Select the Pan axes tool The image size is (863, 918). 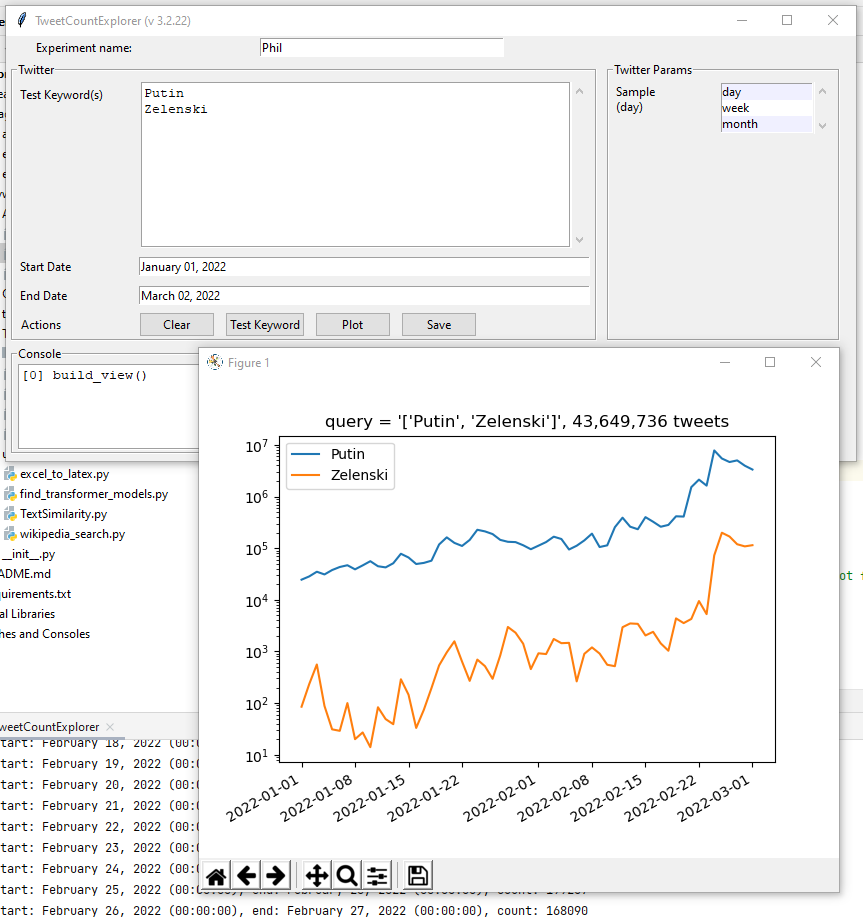click(317, 876)
